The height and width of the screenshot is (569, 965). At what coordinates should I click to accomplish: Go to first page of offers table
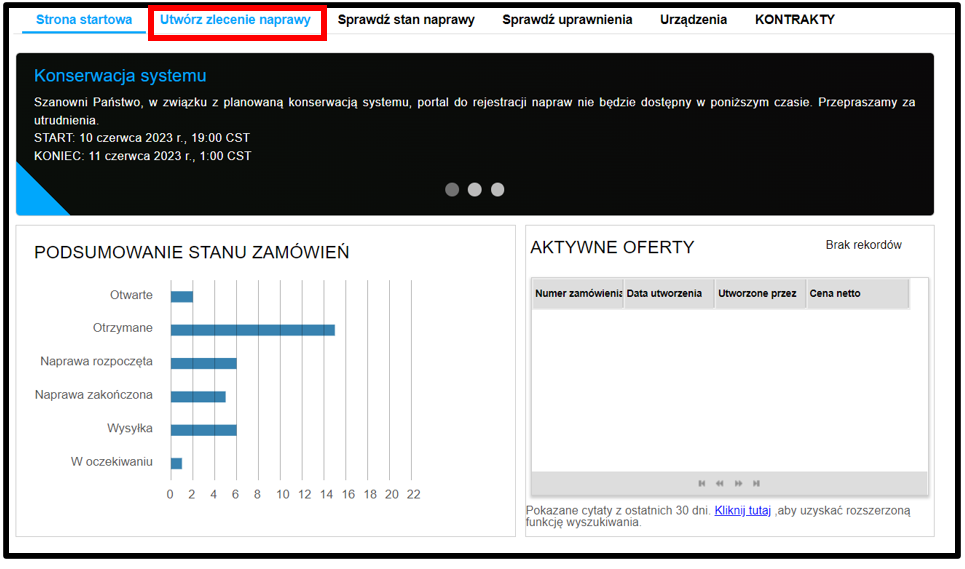(x=702, y=483)
